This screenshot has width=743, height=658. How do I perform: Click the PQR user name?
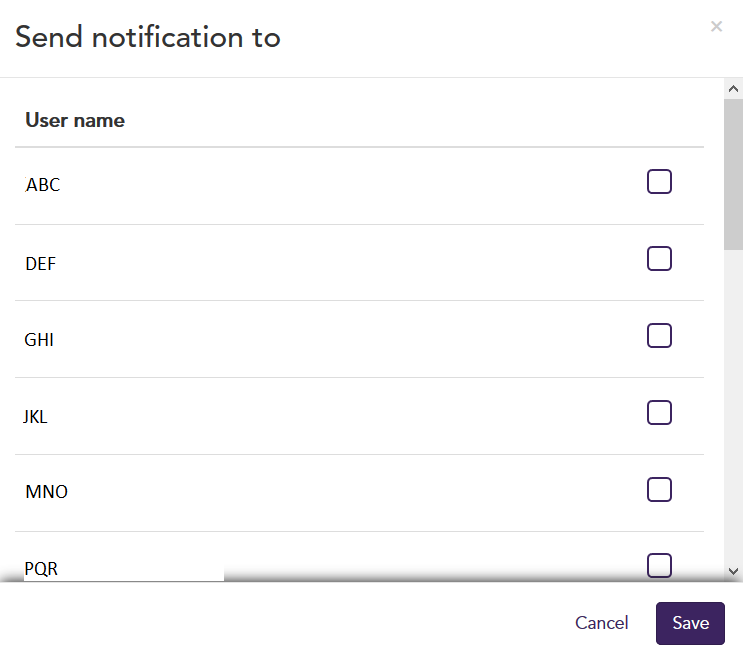click(x=41, y=568)
